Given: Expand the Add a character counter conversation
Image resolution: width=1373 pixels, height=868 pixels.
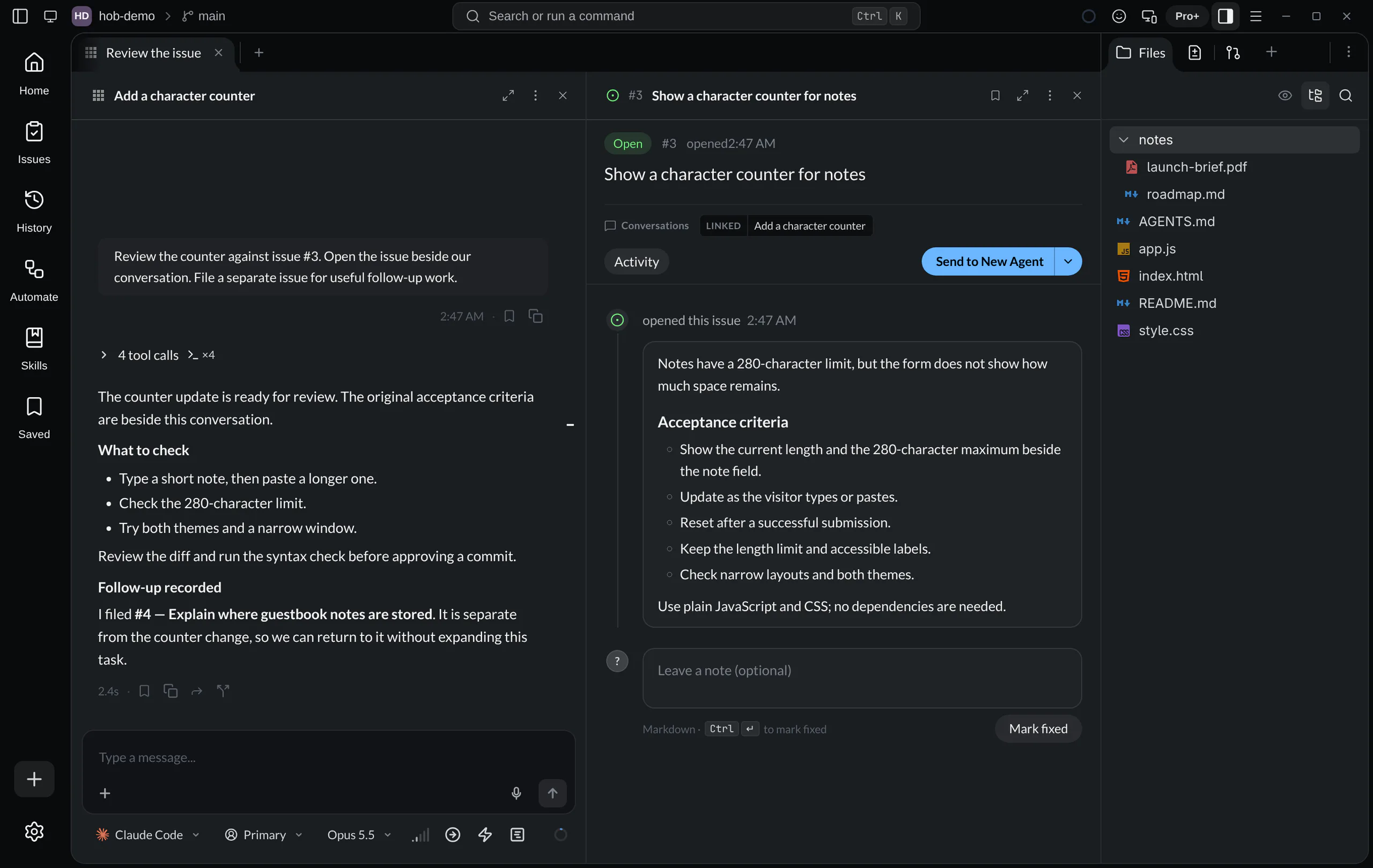Looking at the screenshot, I should [508, 95].
